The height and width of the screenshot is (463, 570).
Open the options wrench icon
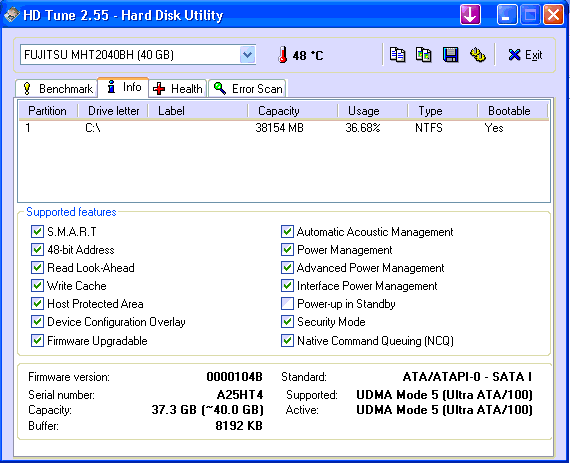coord(478,55)
